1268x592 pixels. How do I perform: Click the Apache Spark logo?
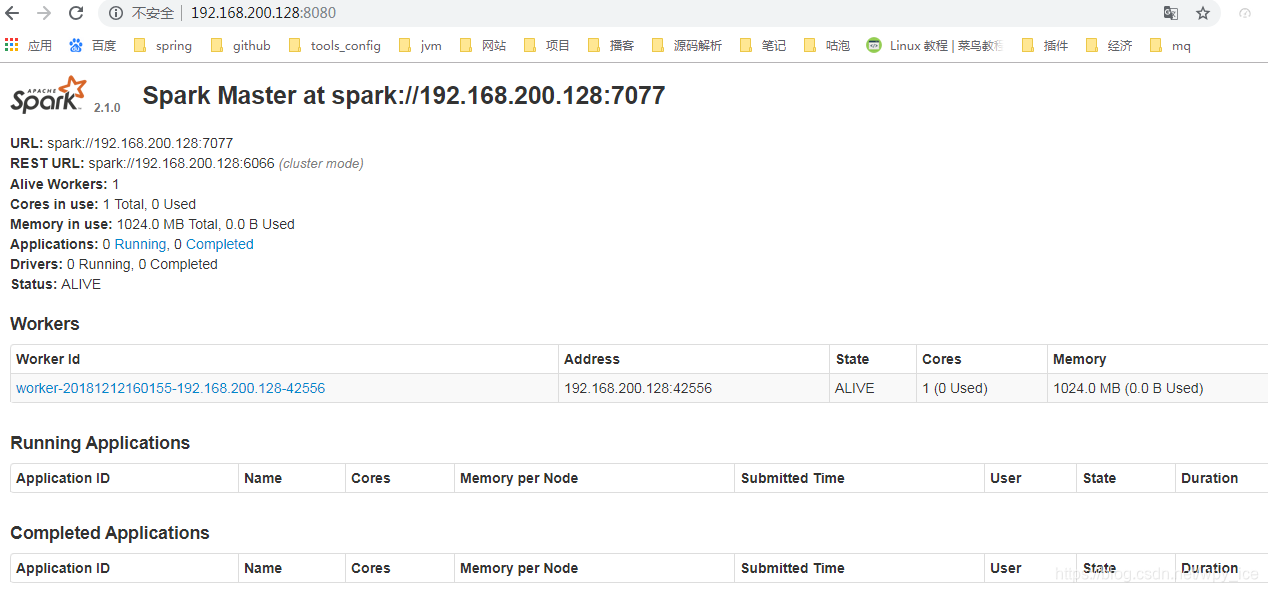(49, 94)
